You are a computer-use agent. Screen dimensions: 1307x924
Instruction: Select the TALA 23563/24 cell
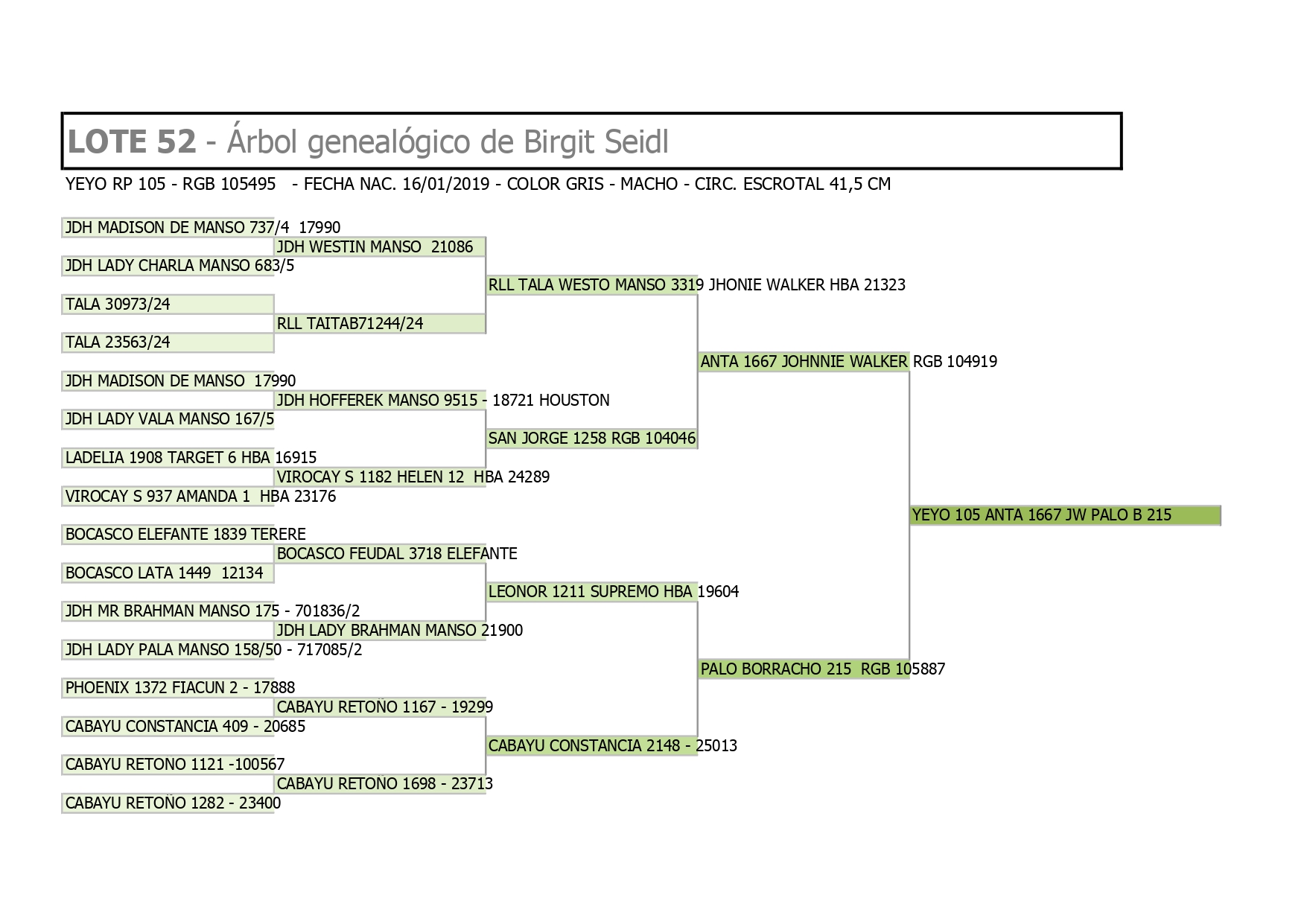pos(168,342)
